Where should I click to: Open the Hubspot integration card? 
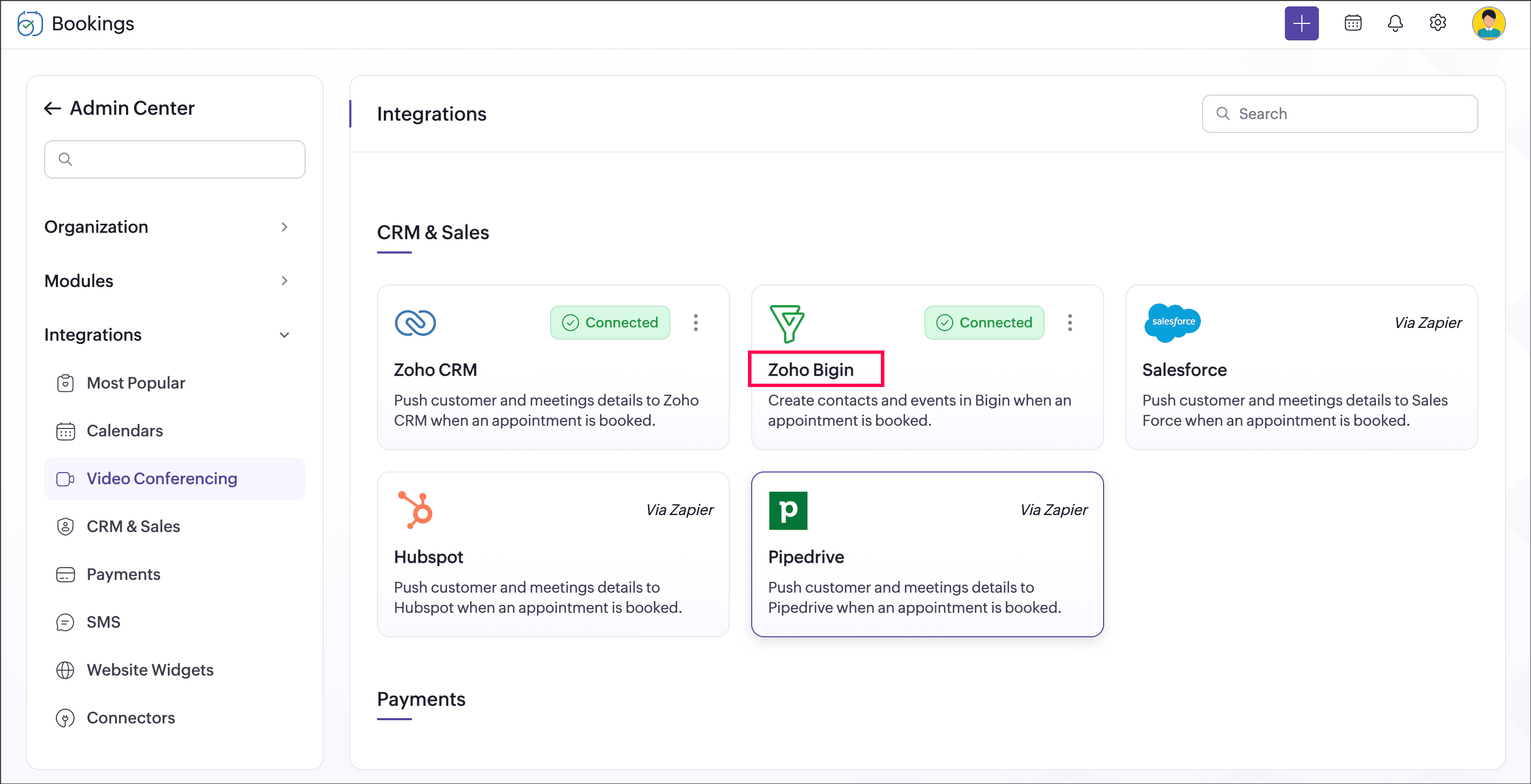pos(553,554)
